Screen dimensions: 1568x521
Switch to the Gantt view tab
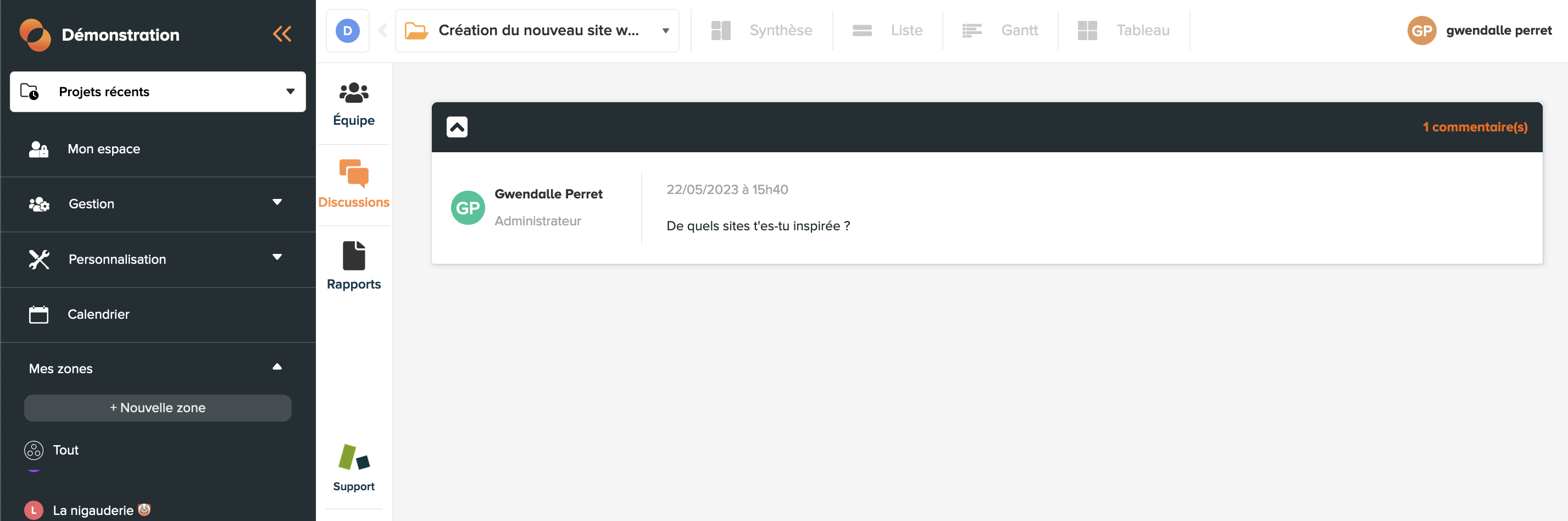point(1000,31)
